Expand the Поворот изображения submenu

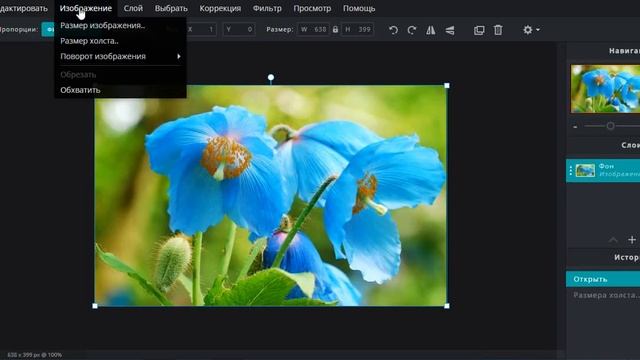tap(120, 56)
